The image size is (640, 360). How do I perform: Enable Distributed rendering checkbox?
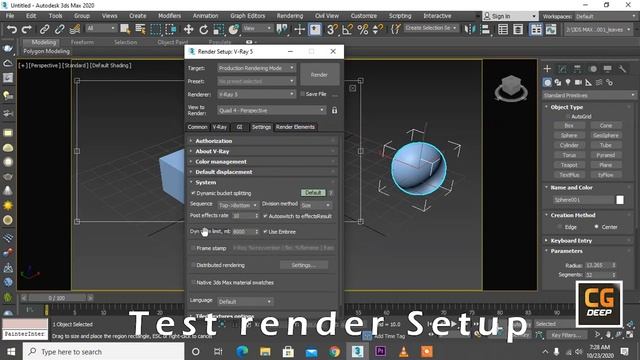coord(193,265)
